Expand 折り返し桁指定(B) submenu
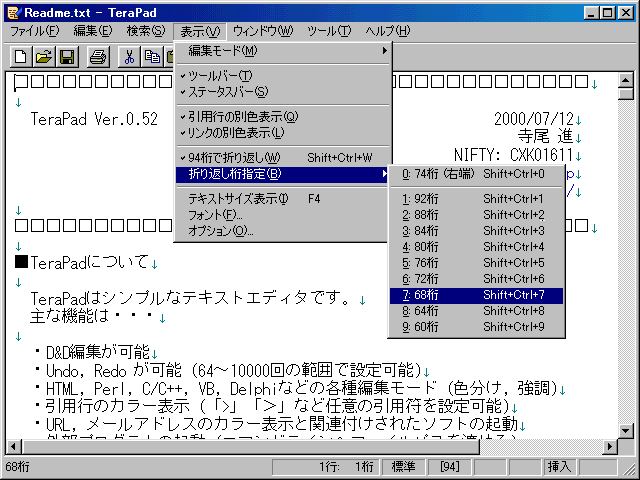This screenshot has width=640, height=480. point(282,174)
